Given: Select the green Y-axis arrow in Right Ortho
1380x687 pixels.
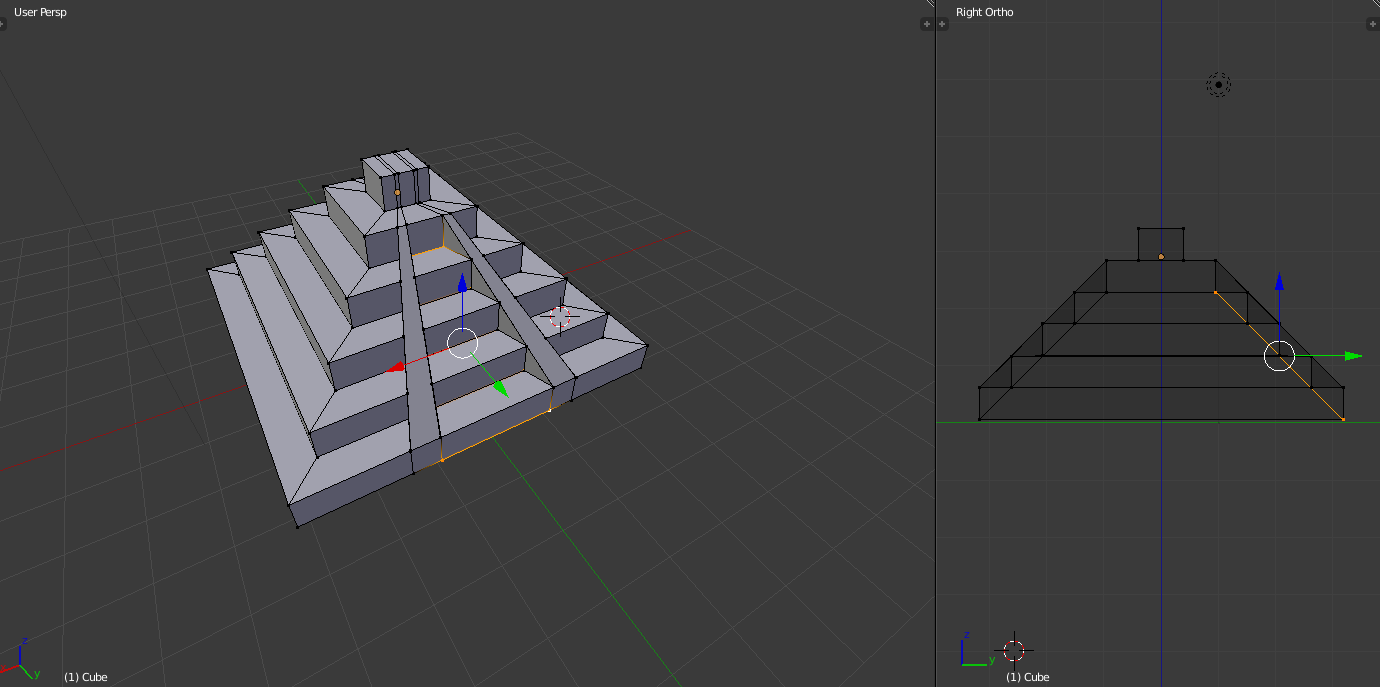Looking at the screenshot, I should [x=1354, y=355].
